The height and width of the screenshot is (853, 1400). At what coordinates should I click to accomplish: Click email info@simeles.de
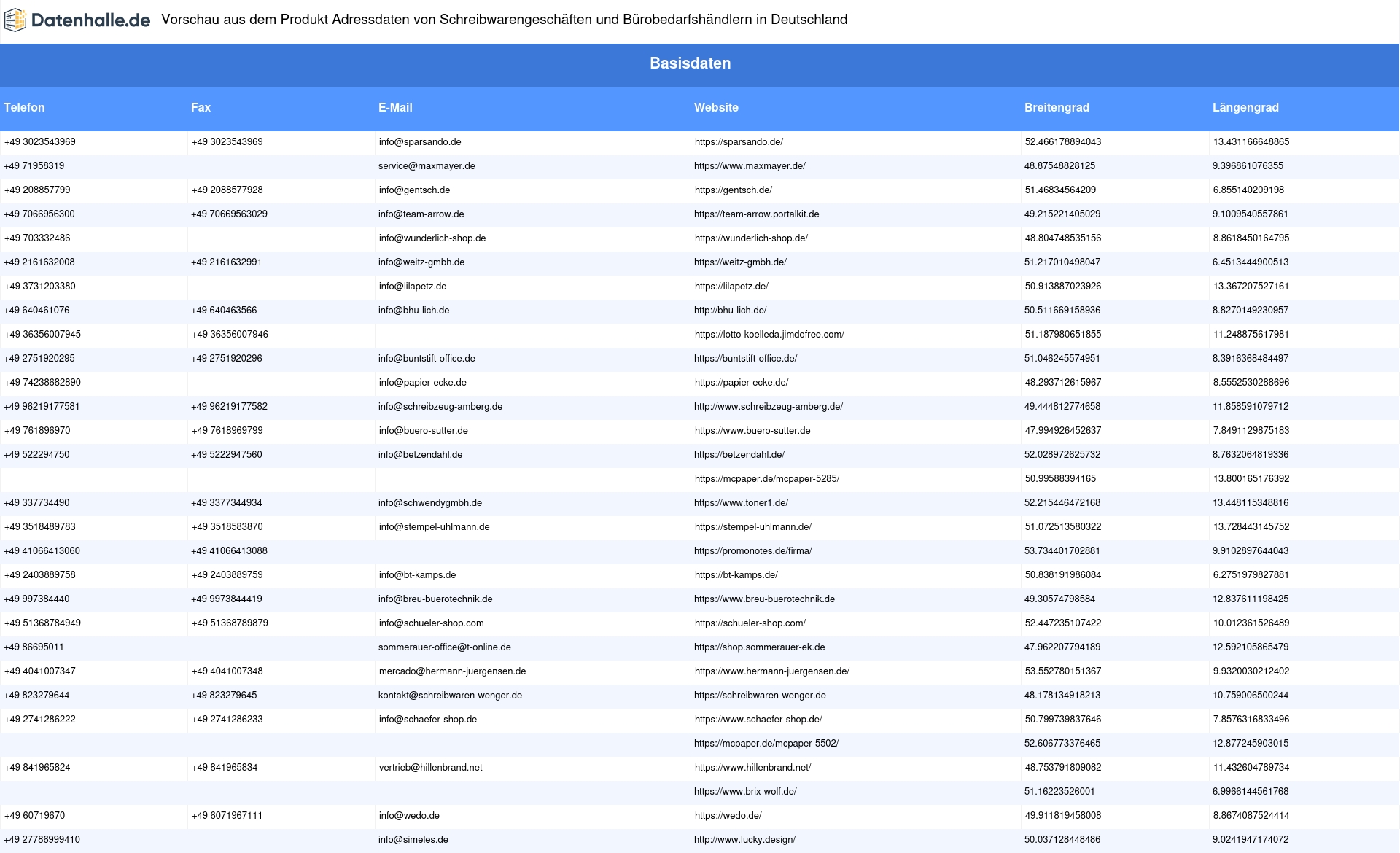point(413,840)
